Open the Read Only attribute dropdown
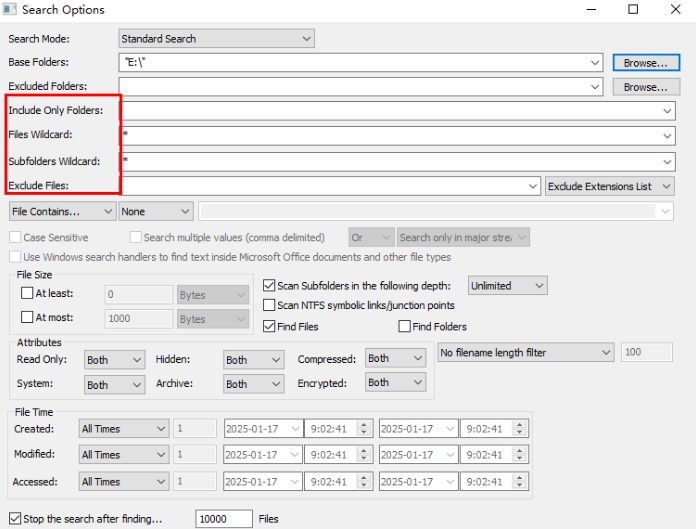This screenshot has width=696, height=529. (x=114, y=359)
